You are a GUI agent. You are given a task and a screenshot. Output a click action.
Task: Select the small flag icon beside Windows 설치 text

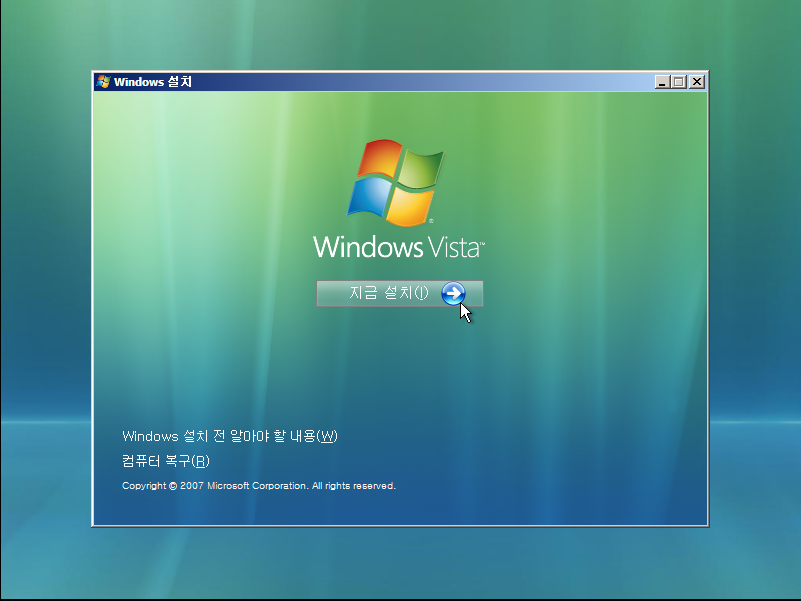pyautogui.click(x=103, y=82)
